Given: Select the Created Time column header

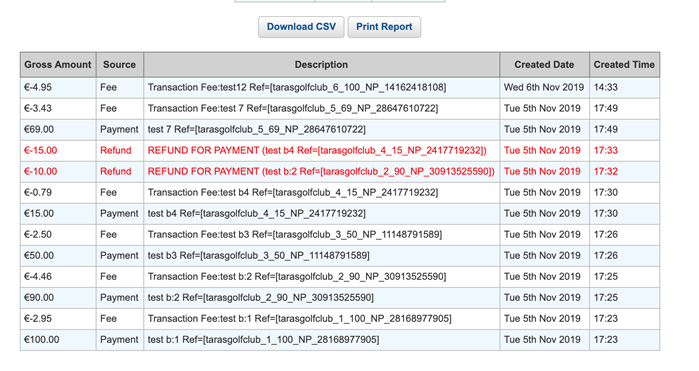Looking at the screenshot, I should pyautogui.click(x=624, y=65).
